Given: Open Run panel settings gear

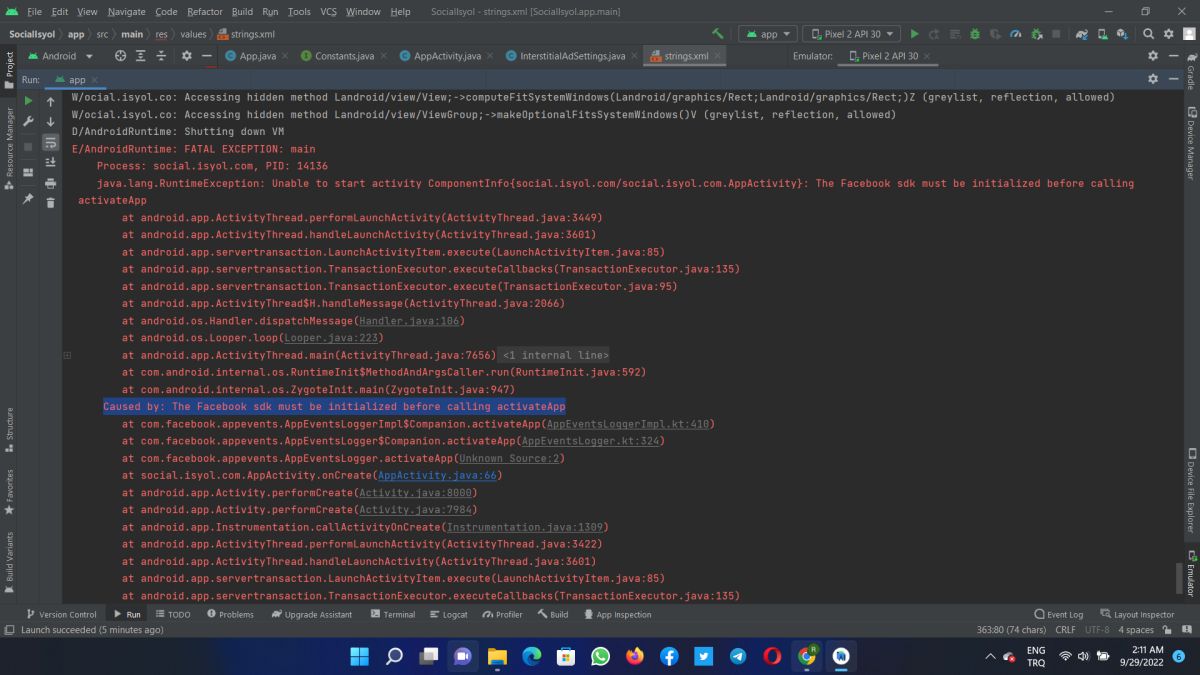Looking at the screenshot, I should click(x=1152, y=79).
